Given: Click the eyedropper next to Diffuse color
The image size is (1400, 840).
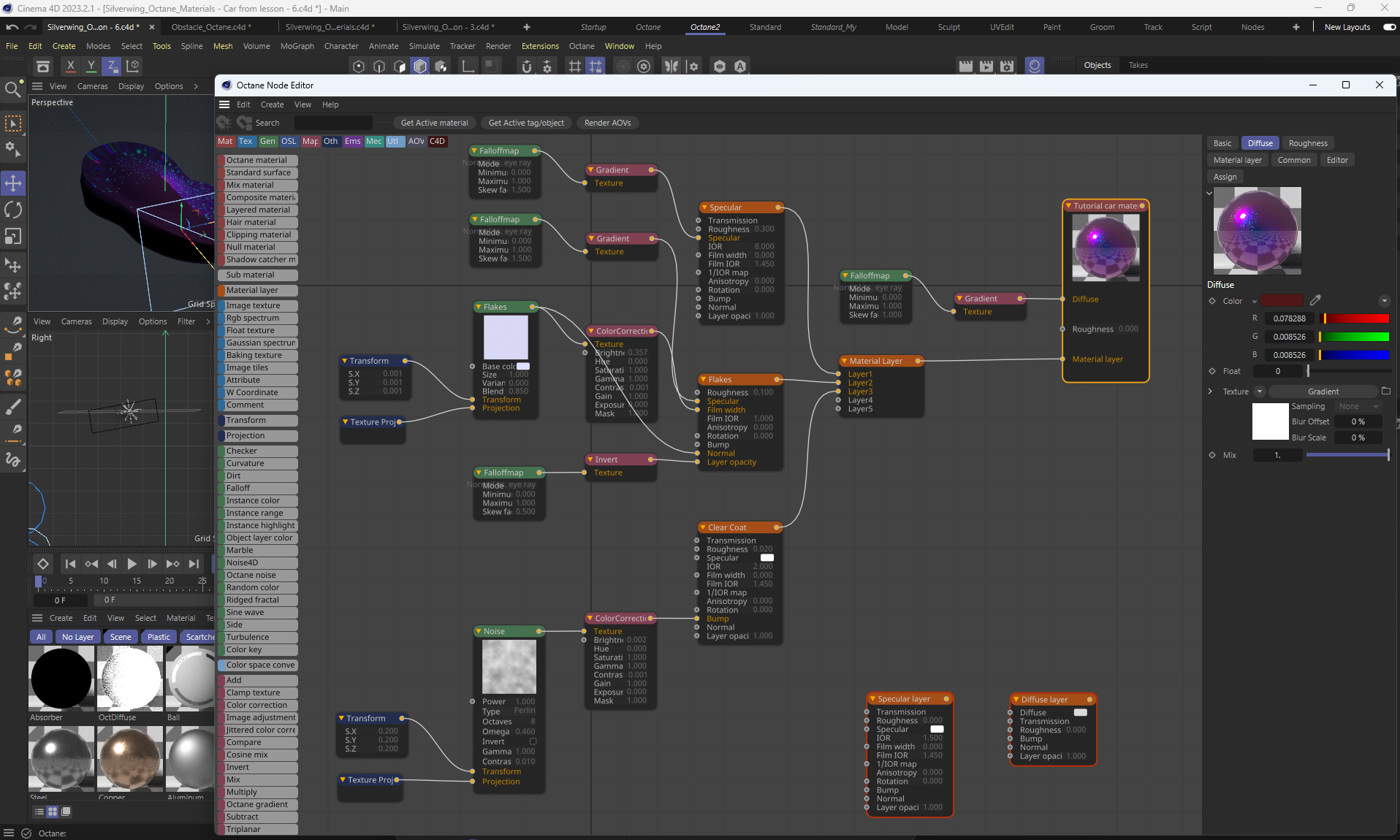Looking at the screenshot, I should click(x=1315, y=300).
